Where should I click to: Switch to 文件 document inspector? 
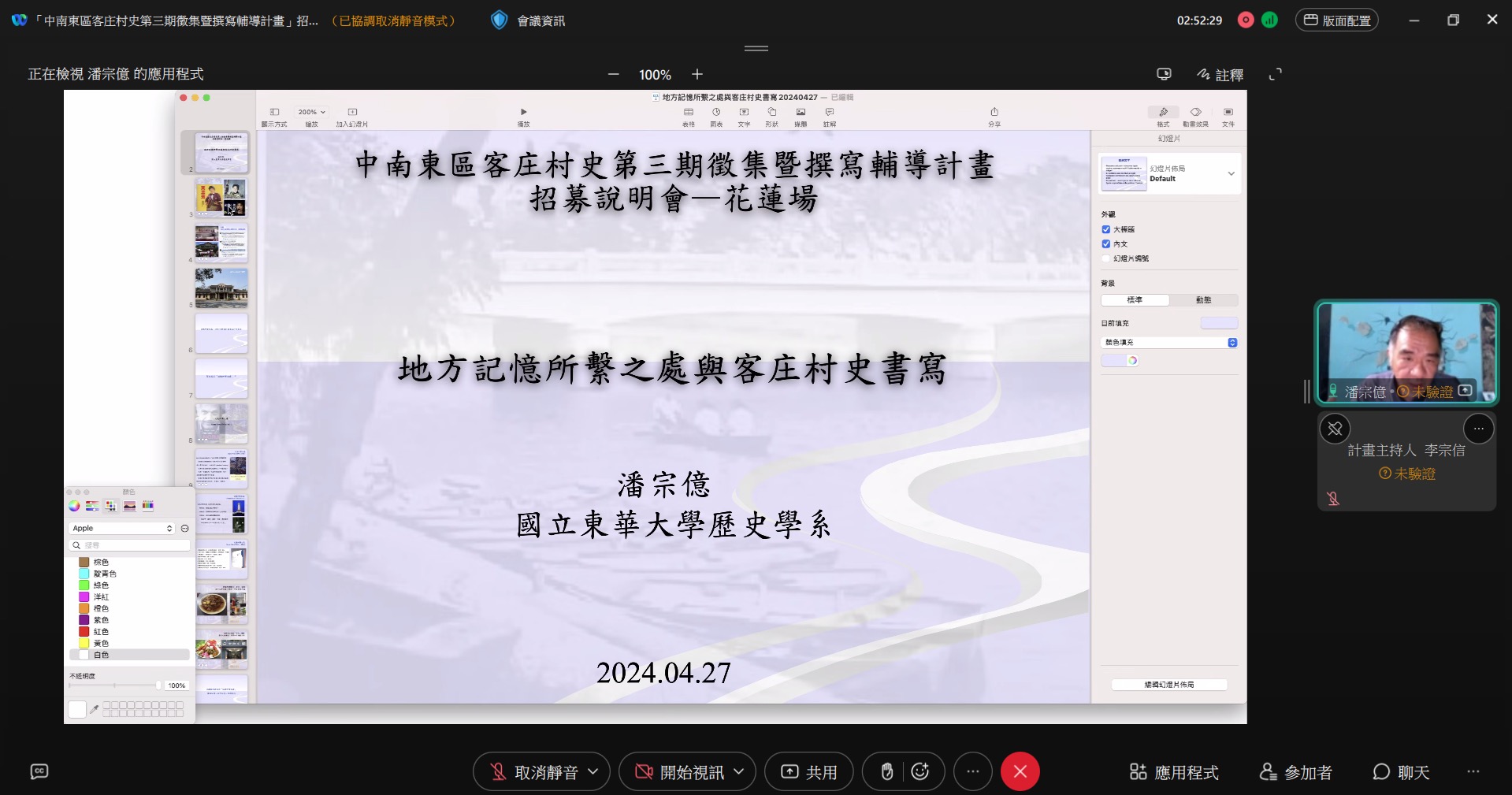pos(1228,117)
